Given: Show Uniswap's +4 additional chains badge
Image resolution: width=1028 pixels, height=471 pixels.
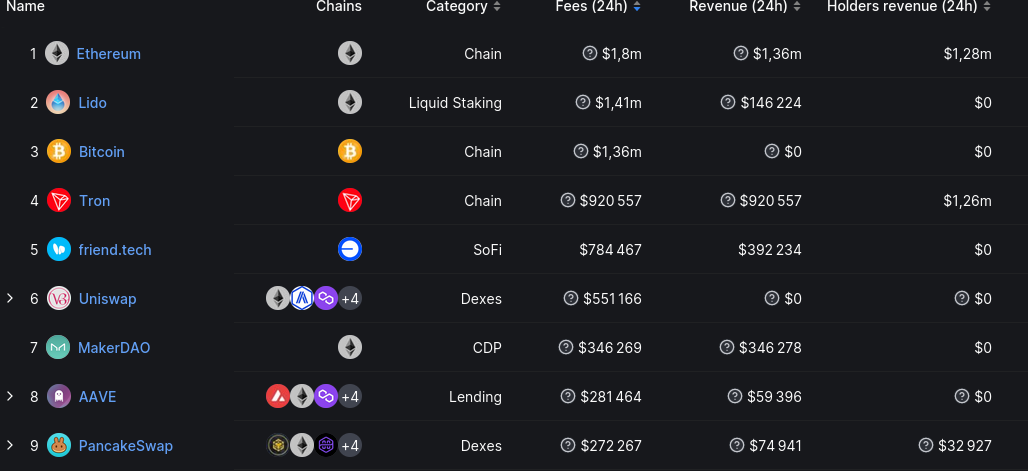Looking at the screenshot, I should (350, 299).
